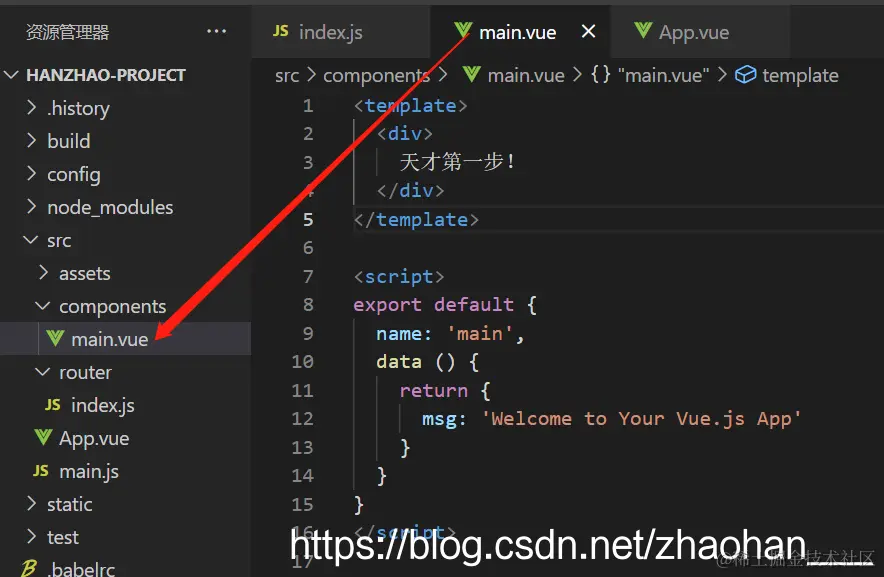This screenshot has width=884, height=577.
Task: Click the "main.vue" object breadcrumb
Action: click(664, 76)
